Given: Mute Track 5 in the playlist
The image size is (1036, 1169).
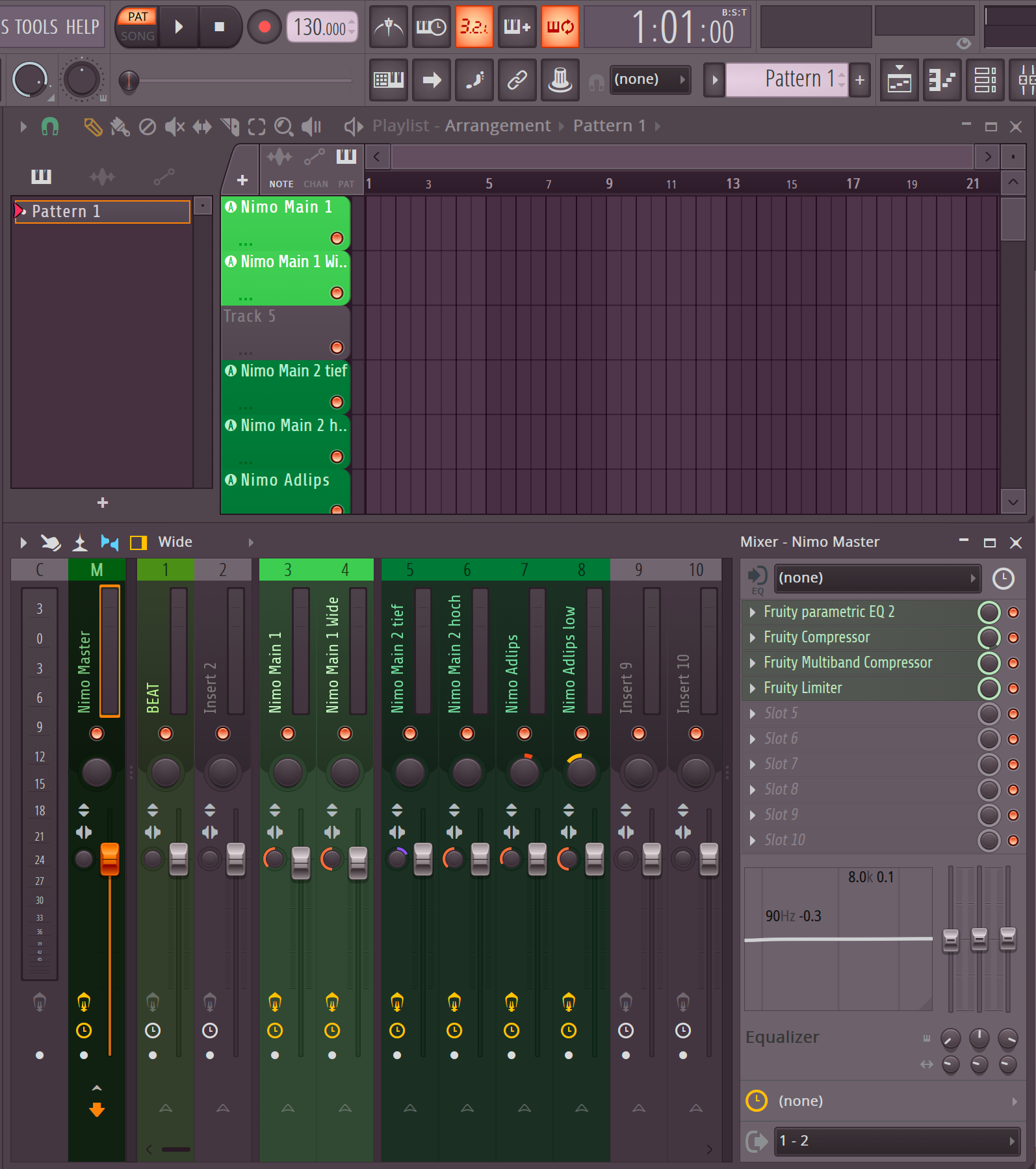Looking at the screenshot, I should pyautogui.click(x=337, y=347).
